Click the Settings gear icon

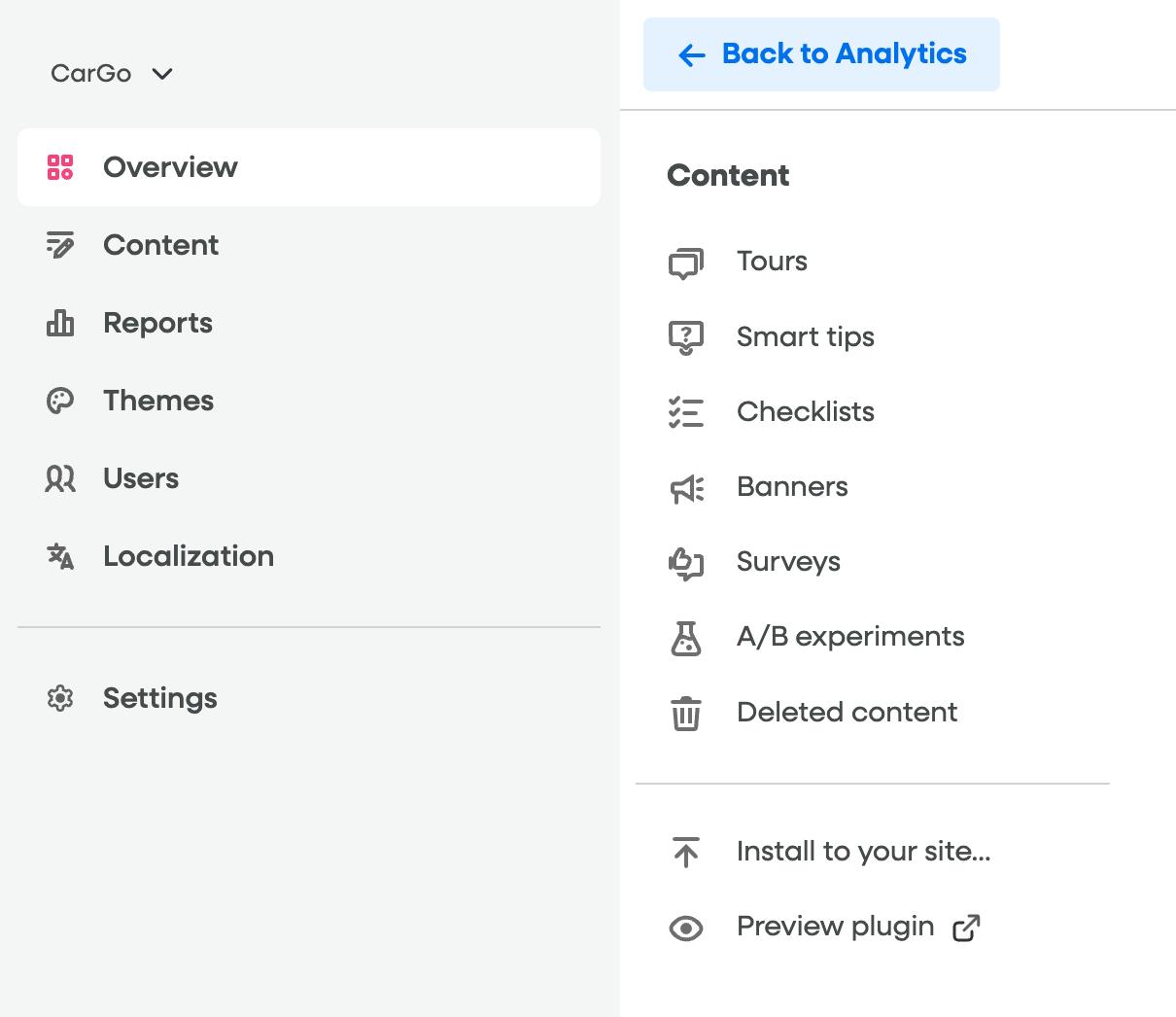point(60,698)
